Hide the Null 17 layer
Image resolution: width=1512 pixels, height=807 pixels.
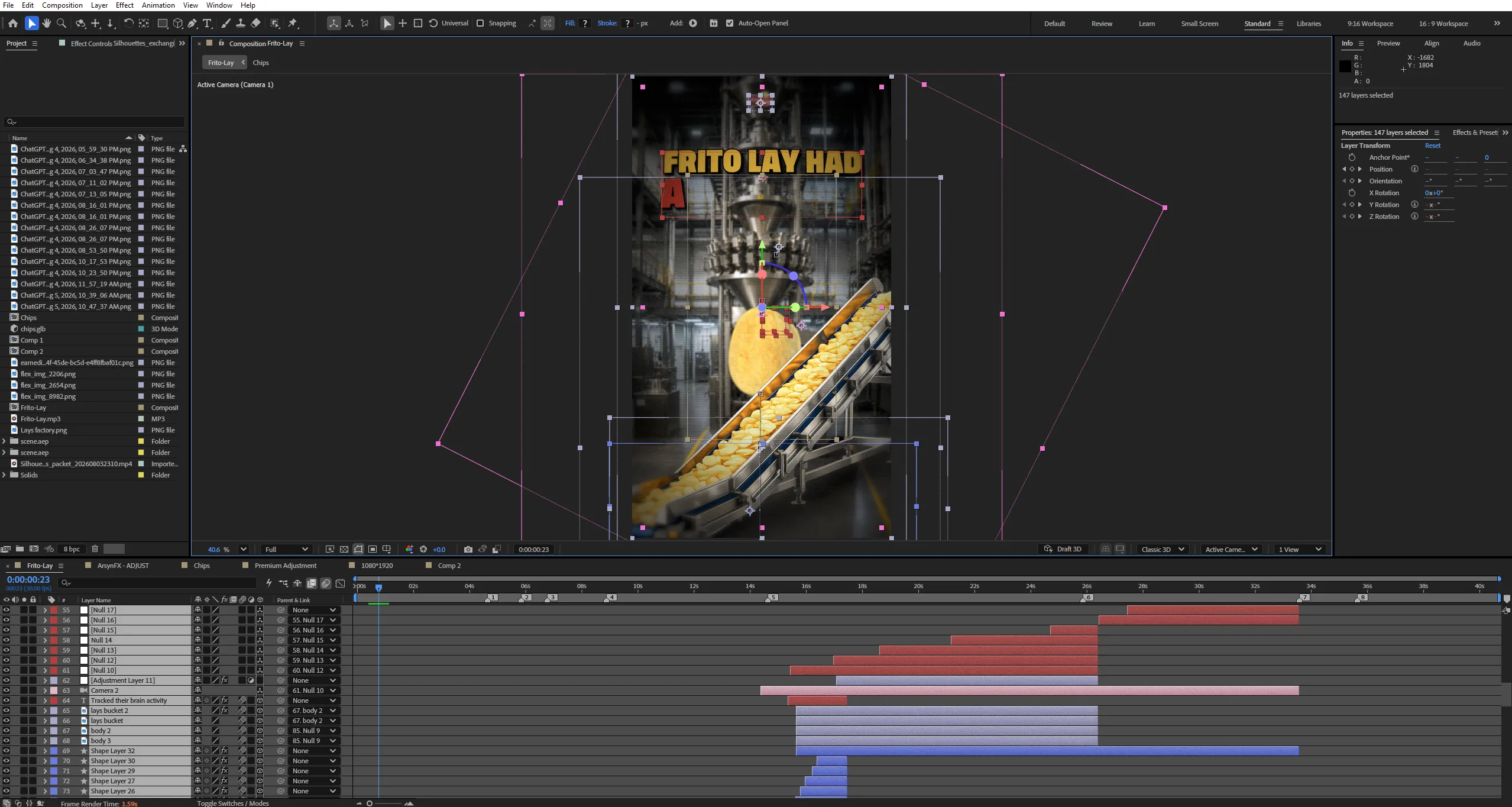pyautogui.click(x=7, y=610)
